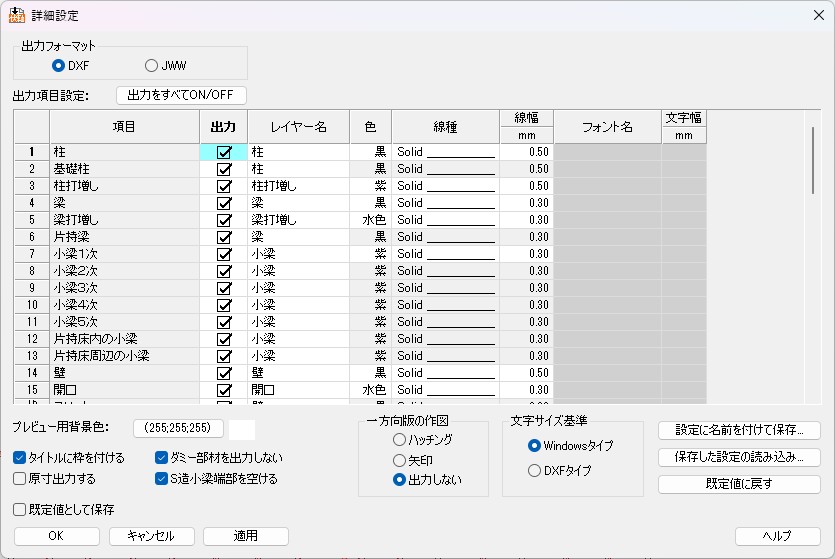The height and width of the screenshot is (559, 835).
Task: Click layer name cell for 片持梁 row
Action: click(297, 237)
